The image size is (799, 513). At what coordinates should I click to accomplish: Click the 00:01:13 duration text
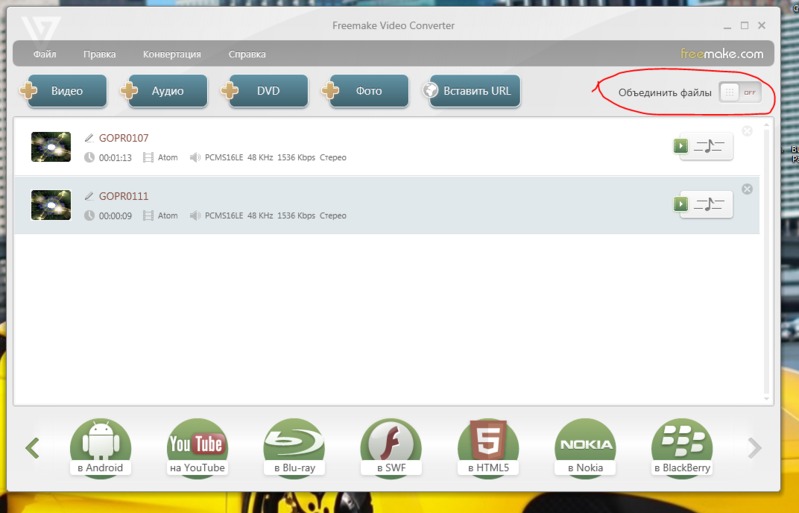[115, 158]
